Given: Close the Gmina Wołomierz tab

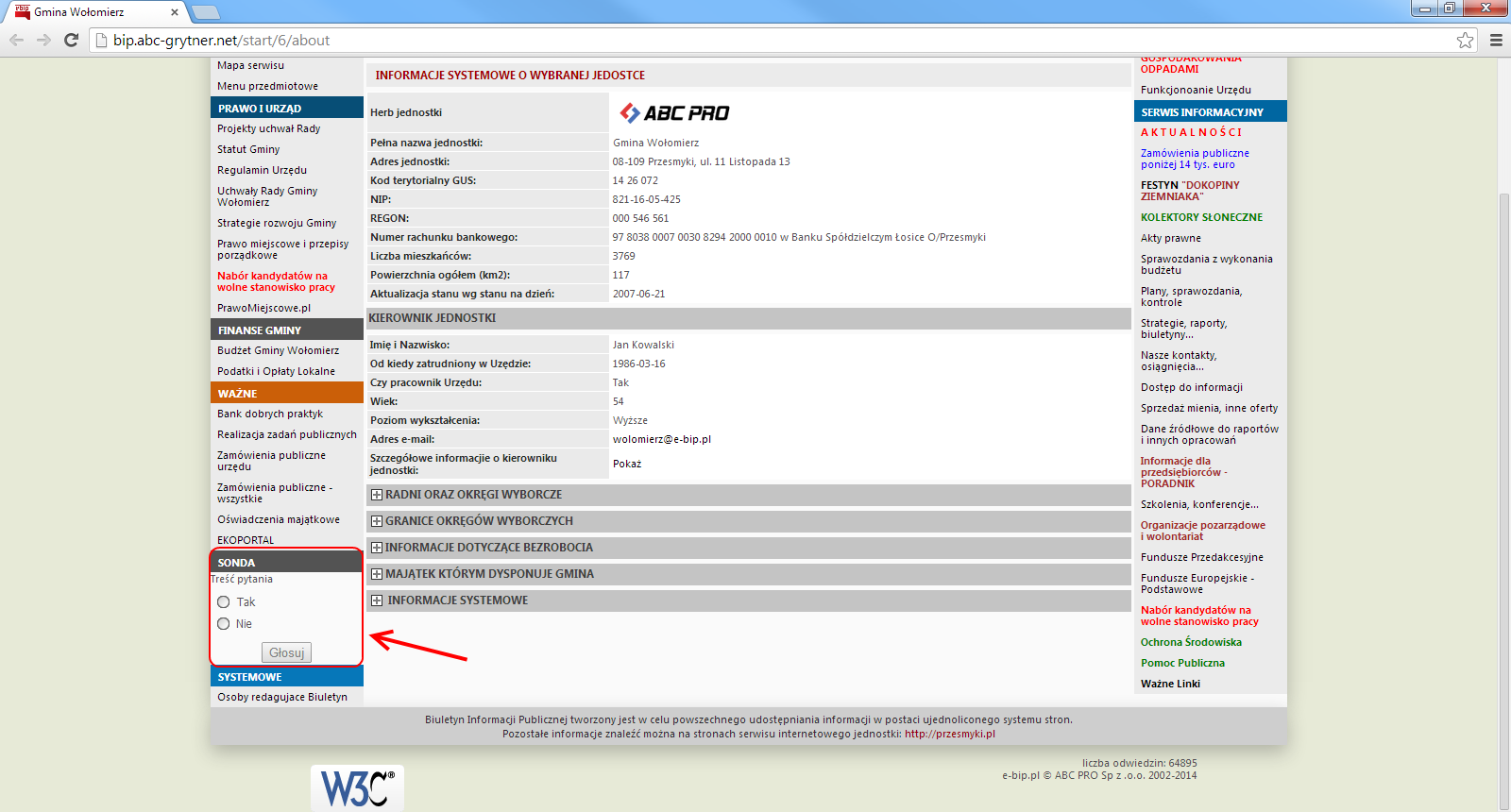Looking at the screenshot, I should point(175,12).
